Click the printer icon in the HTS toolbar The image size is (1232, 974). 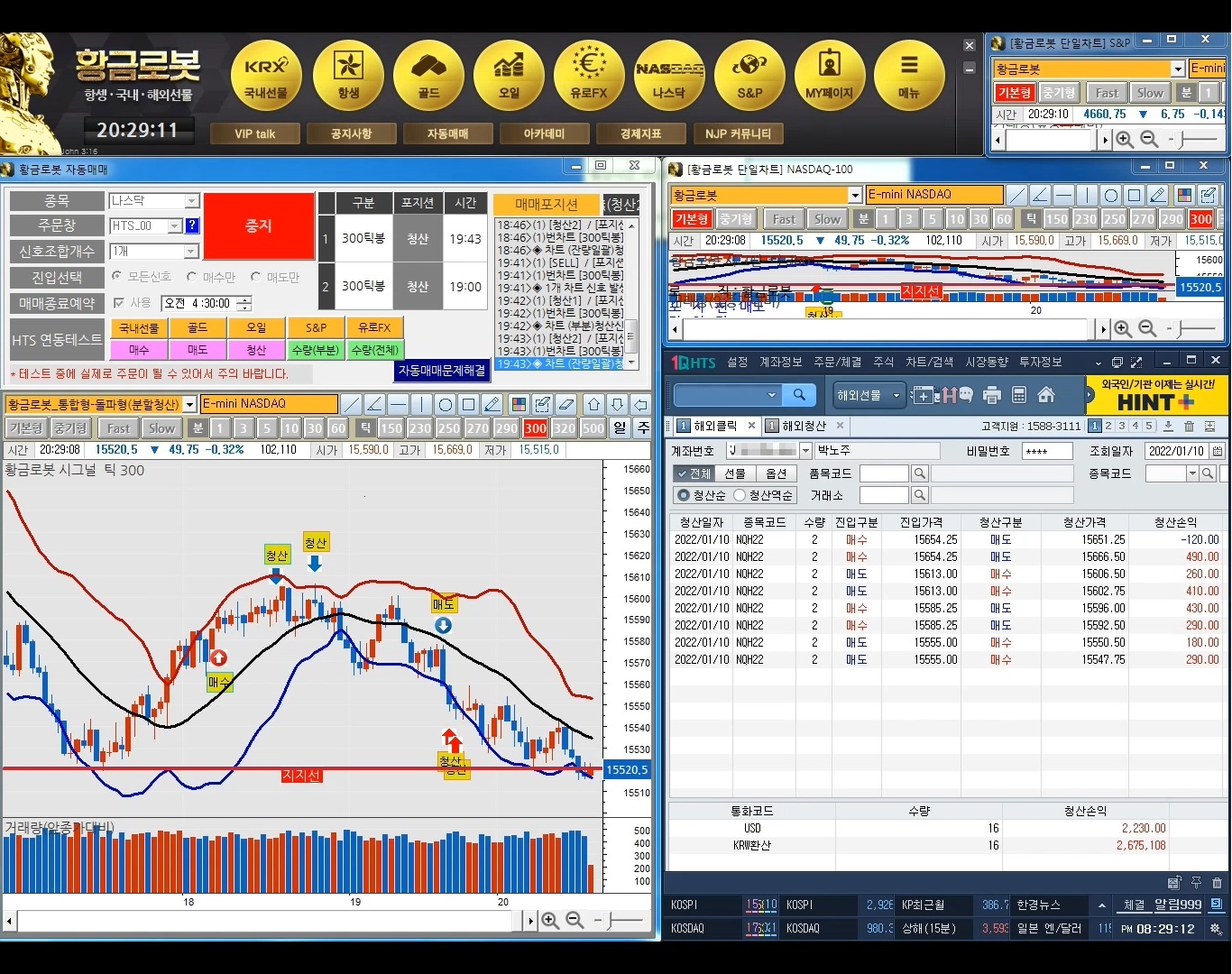click(x=992, y=395)
